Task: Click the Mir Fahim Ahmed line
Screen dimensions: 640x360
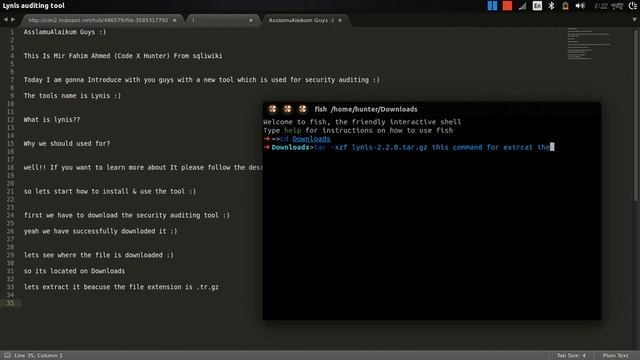Action: [x=123, y=56]
